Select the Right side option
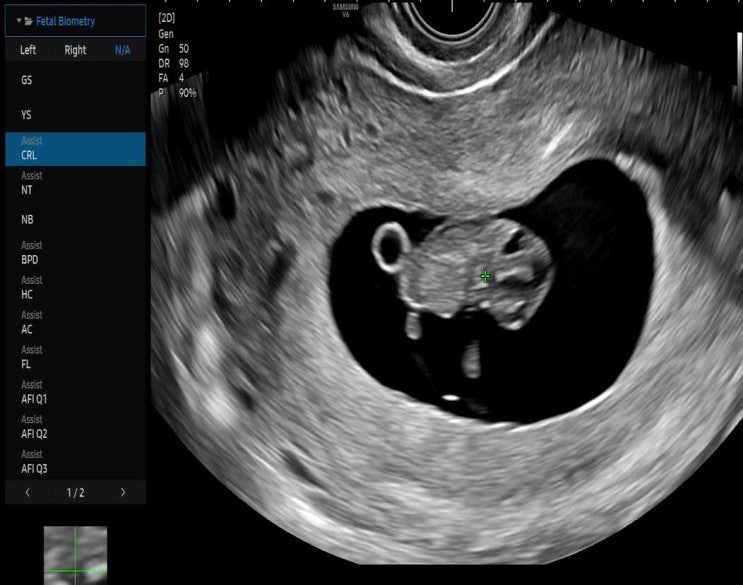 [75, 50]
